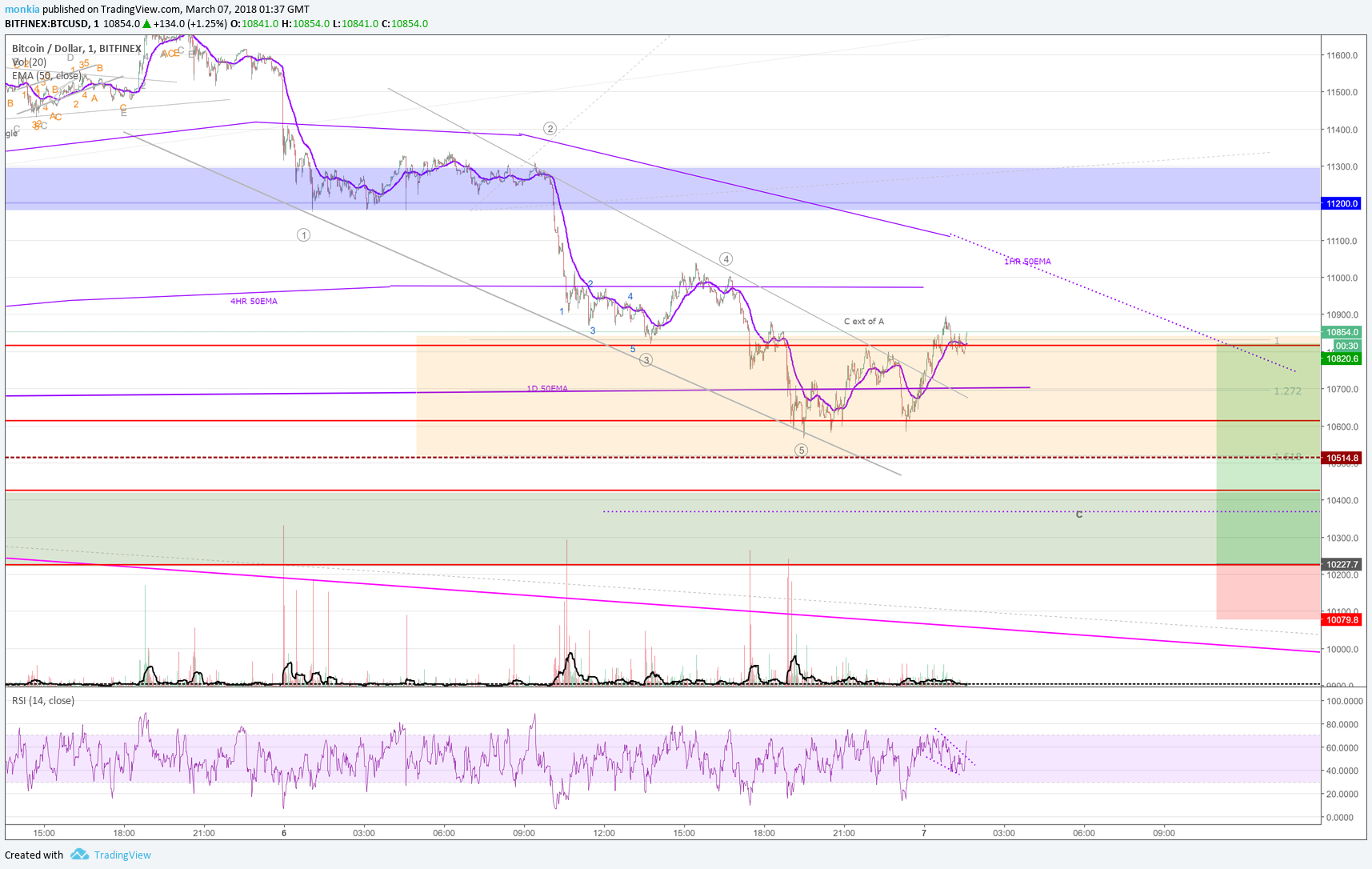Click the circled wave 2 marker

tap(550, 129)
